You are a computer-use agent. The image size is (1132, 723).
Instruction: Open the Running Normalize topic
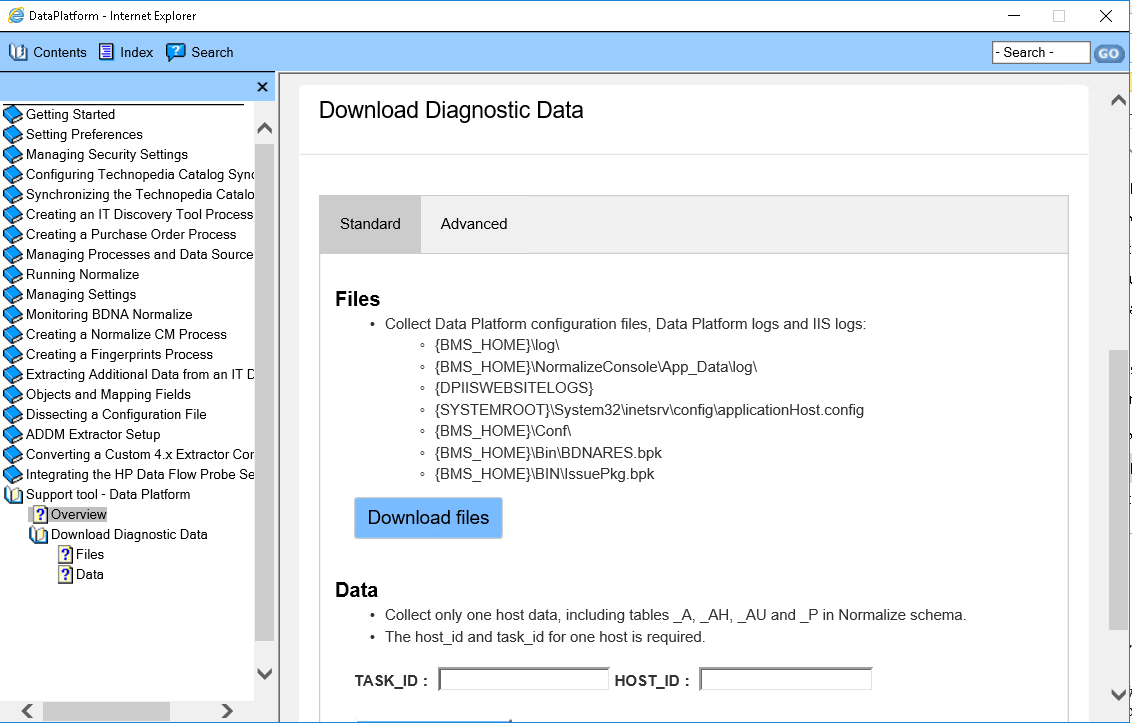click(x=82, y=274)
